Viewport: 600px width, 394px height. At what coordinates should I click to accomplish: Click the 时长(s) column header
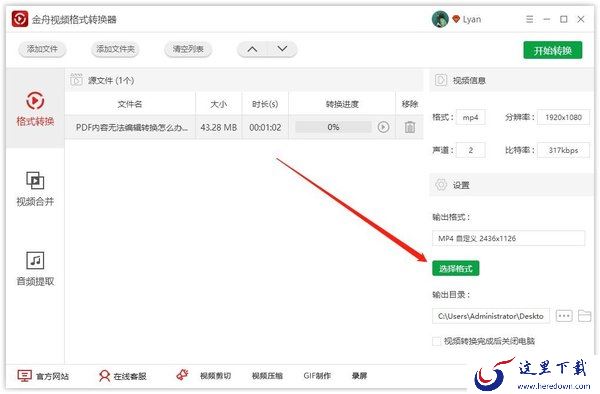click(x=265, y=104)
